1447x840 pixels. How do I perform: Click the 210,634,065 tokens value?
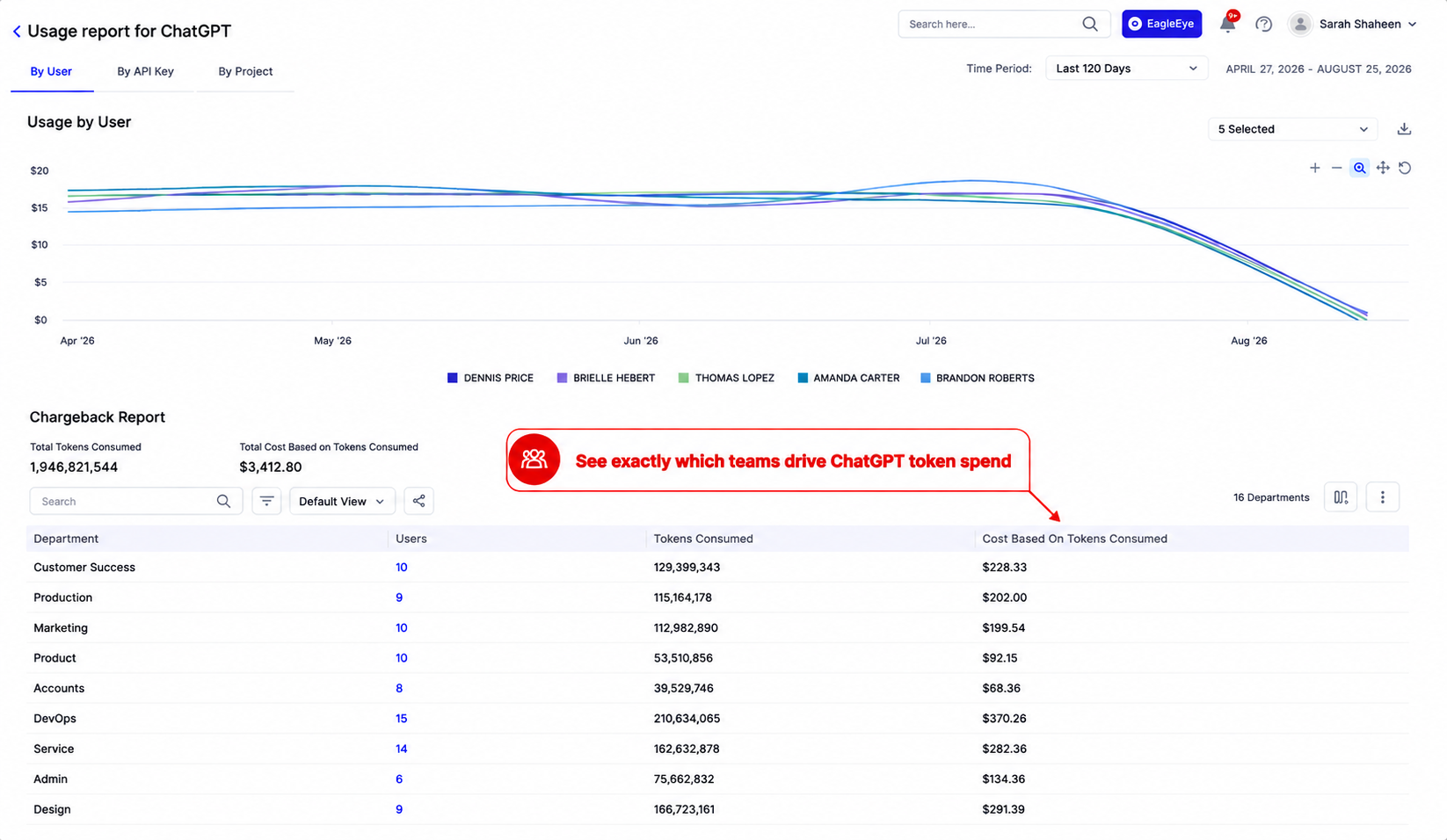(x=687, y=719)
